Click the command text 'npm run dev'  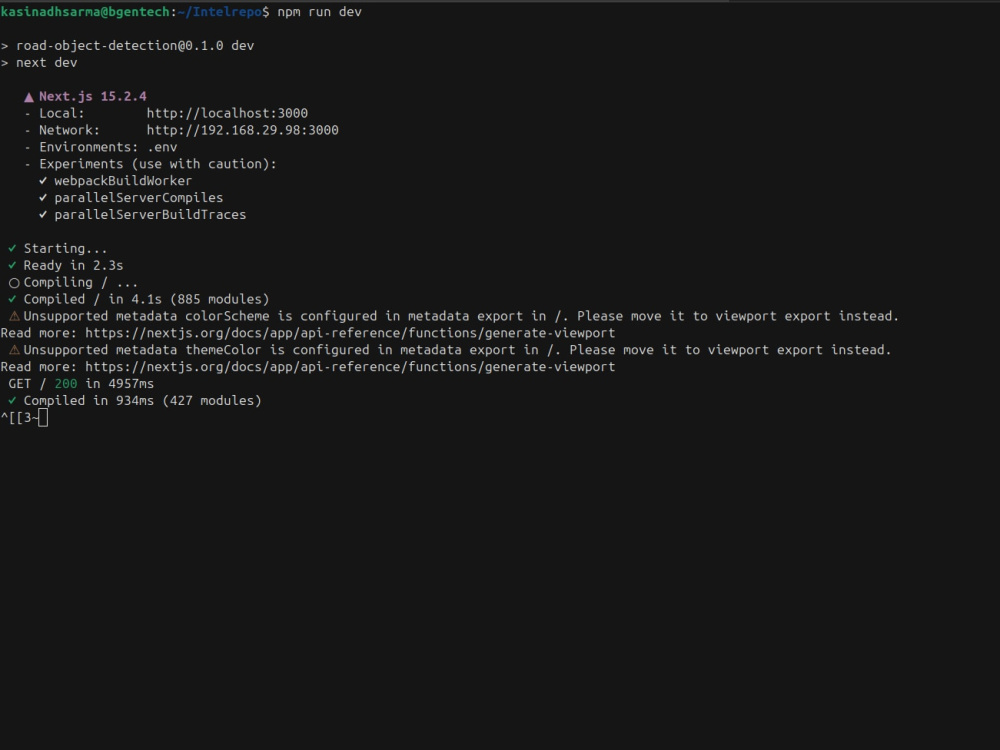coord(320,12)
